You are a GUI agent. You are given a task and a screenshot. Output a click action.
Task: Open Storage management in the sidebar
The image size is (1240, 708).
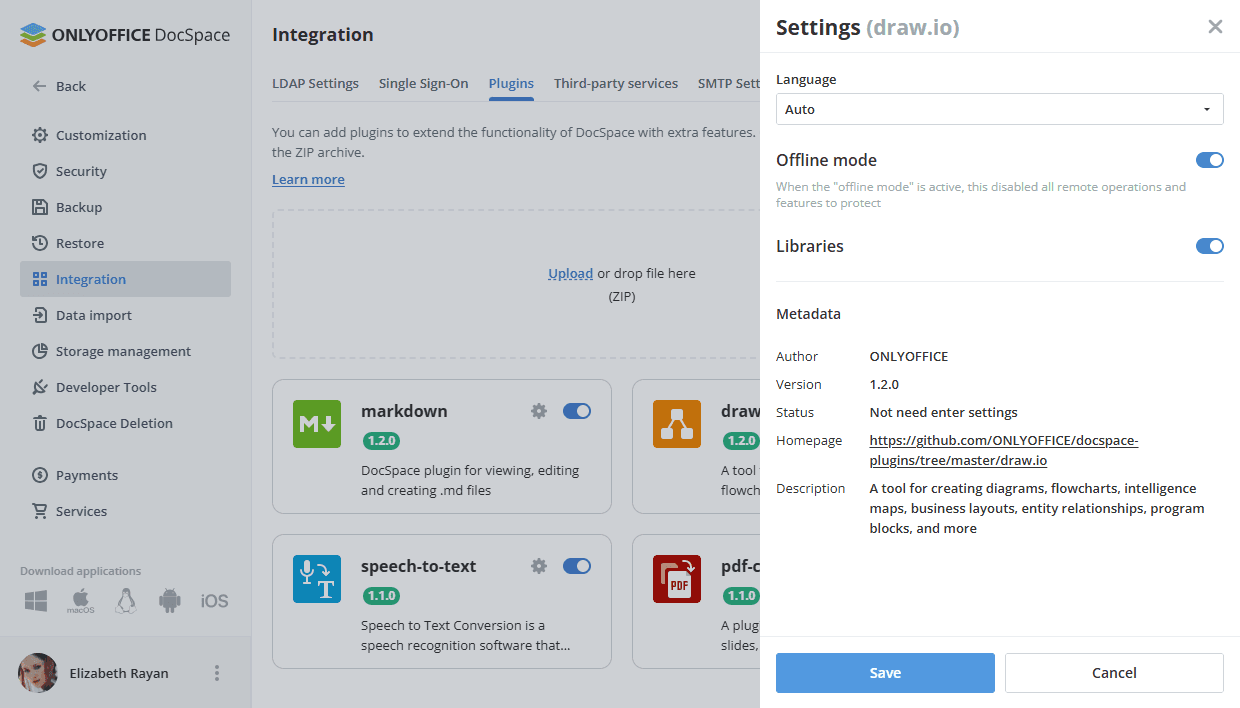click(123, 351)
